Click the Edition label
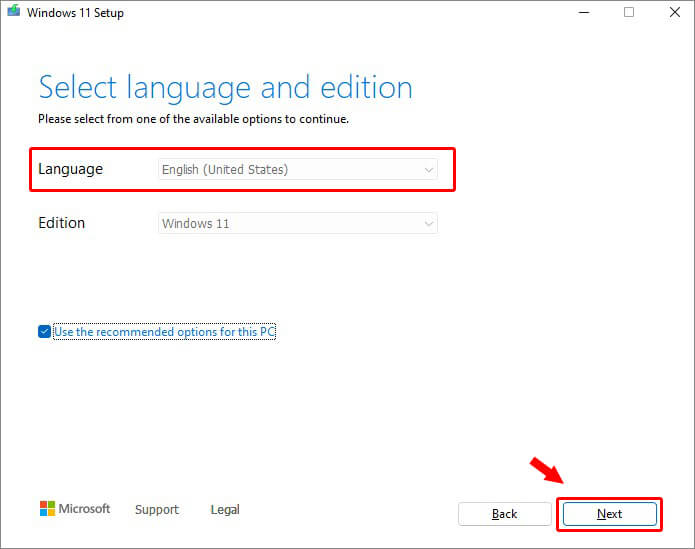Viewport: 695px width, 549px height. point(62,223)
